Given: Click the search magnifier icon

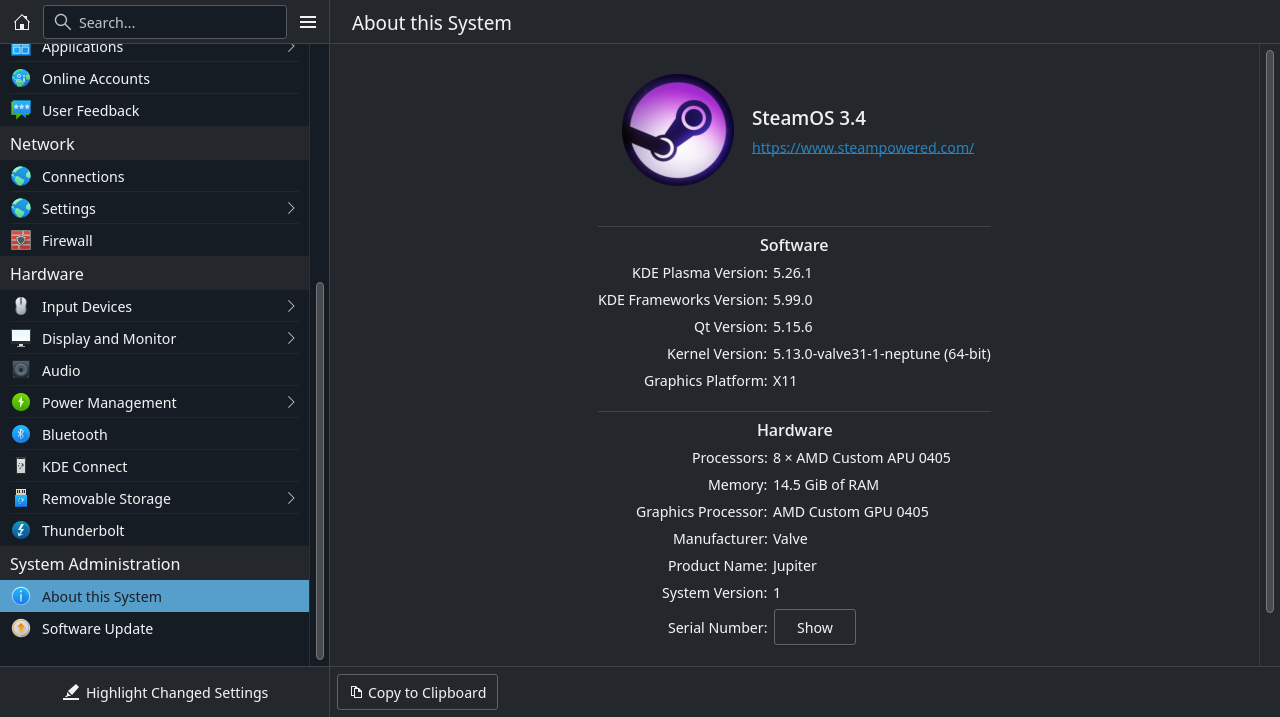Looking at the screenshot, I should (x=62, y=22).
